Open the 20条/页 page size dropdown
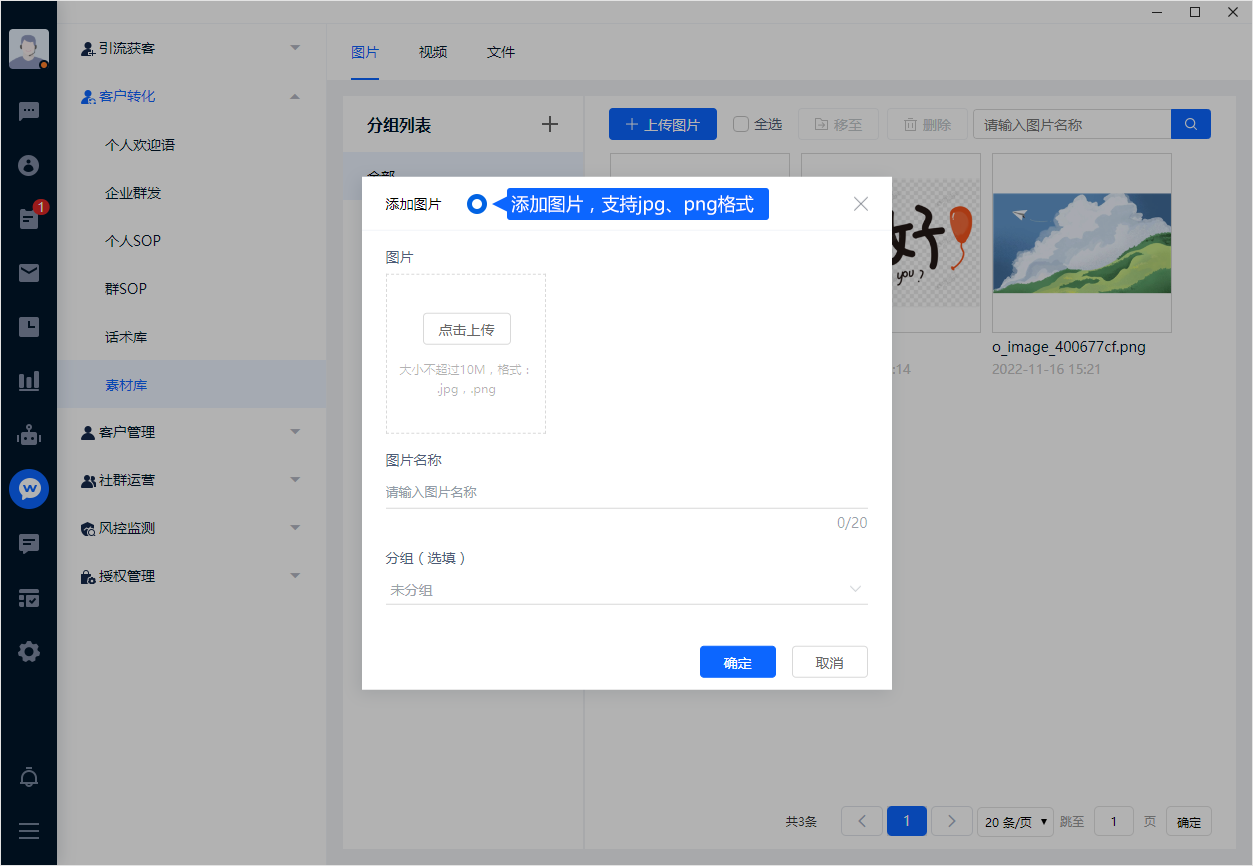Screen dimensions: 1253x866 1015,822
